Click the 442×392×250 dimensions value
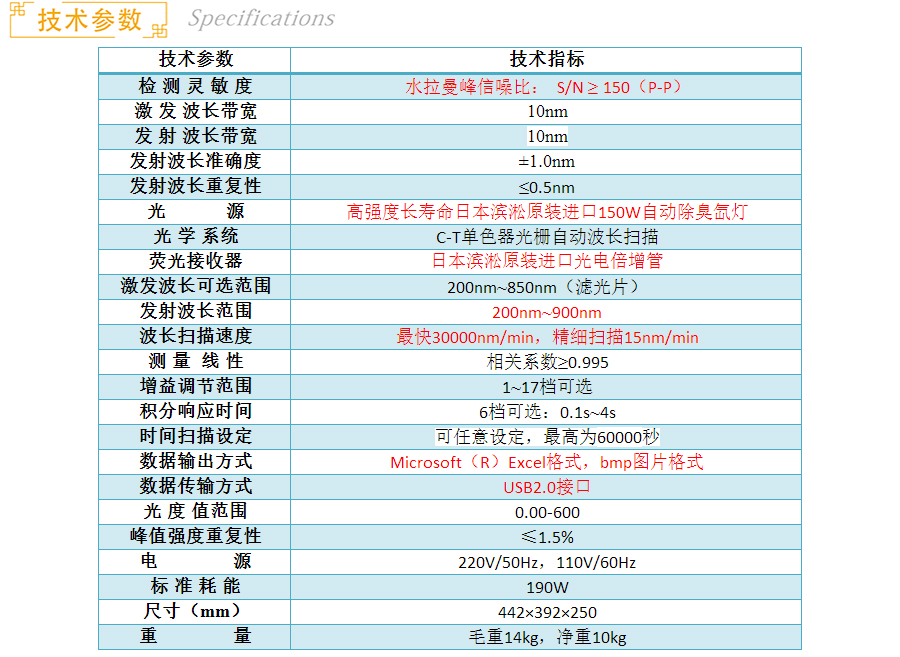 click(x=546, y=612)
